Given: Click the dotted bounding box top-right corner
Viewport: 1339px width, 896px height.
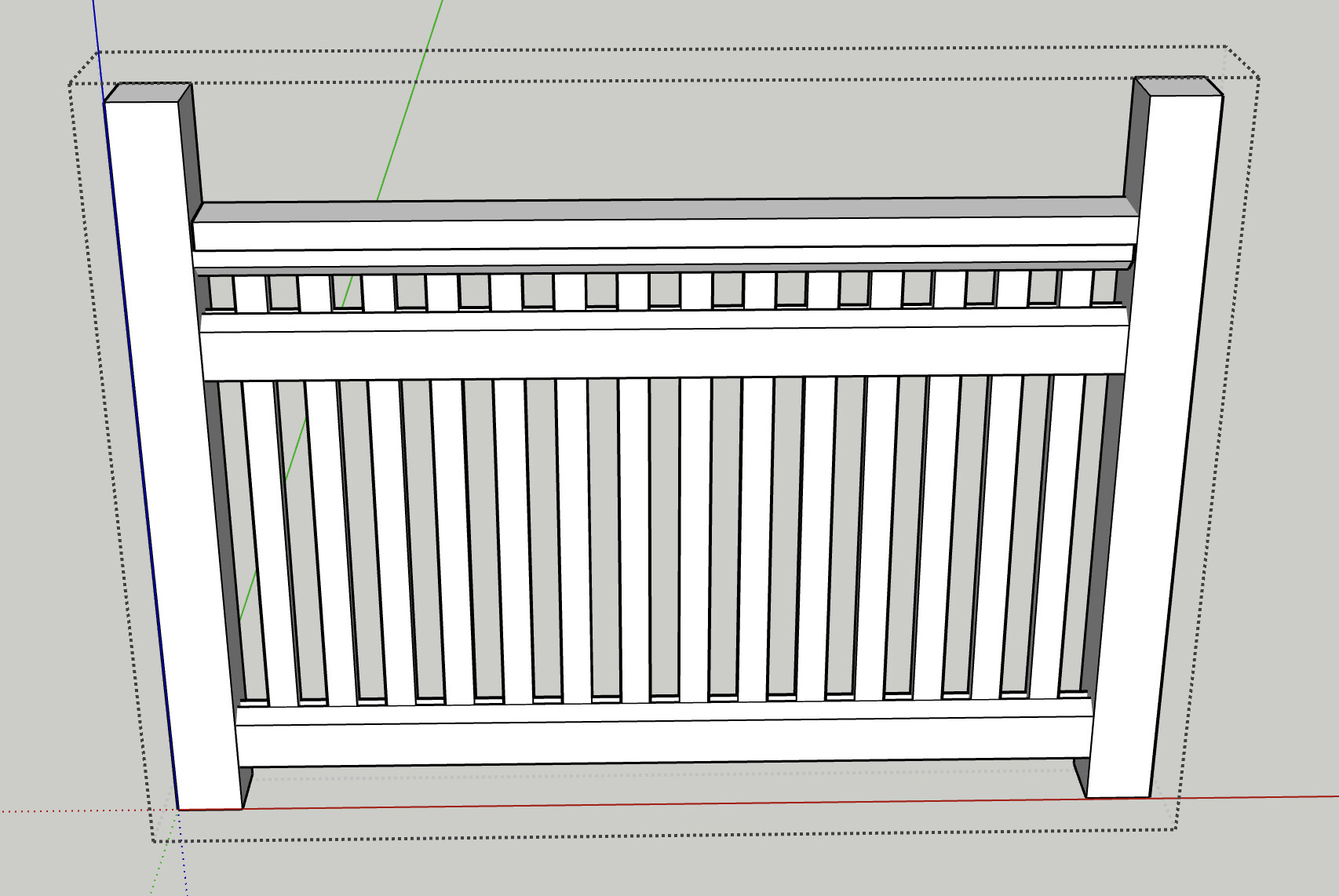Looking at the screenshot, I should click(x=1259, y=77).
